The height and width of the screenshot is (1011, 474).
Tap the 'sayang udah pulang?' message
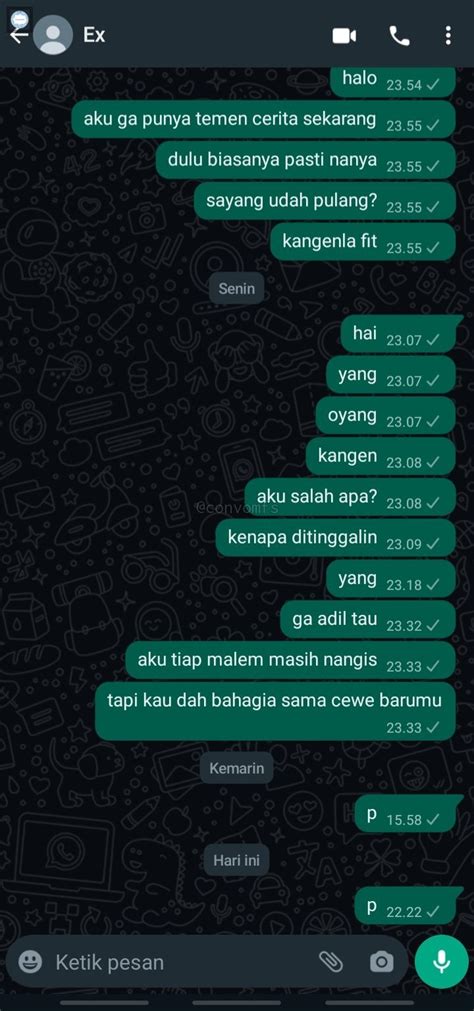(325, 201)
